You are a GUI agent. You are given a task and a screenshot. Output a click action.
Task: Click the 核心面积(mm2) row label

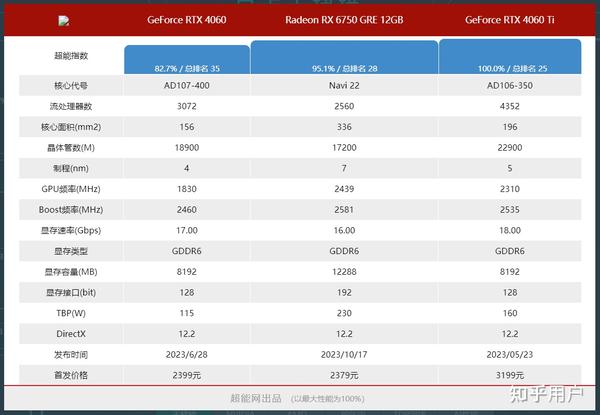(71, 127)
